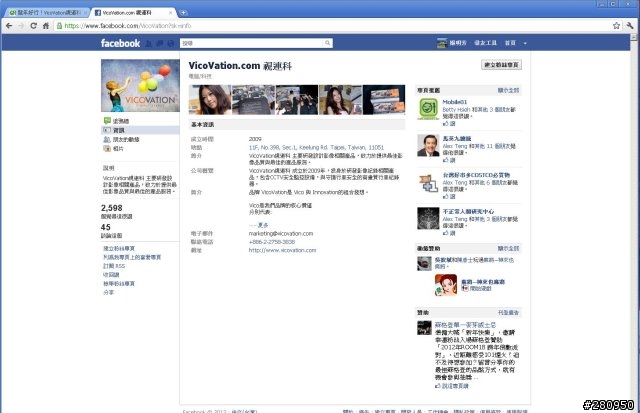Image resolution: width=640 pixels, height=413 pixels.
Task: Select the highlighted Info item in left sidebar
Action: click(x=140, y=130)
